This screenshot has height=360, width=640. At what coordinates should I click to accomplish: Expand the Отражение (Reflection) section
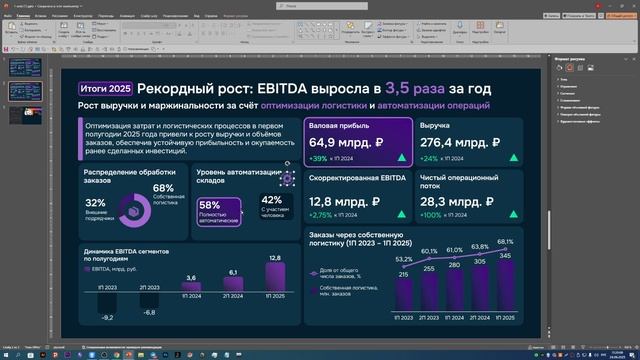tap(567, 86)
